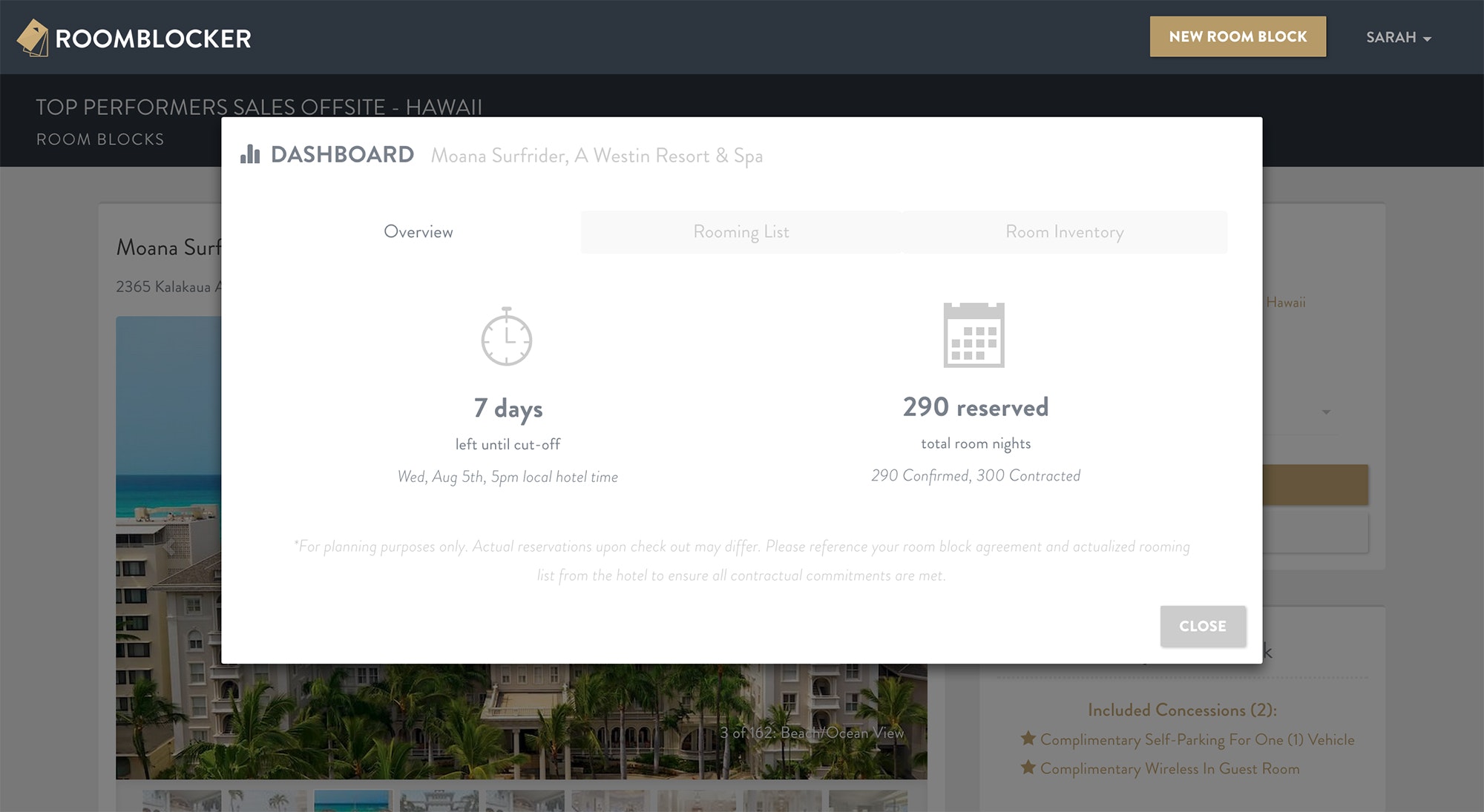Switch to the Overview tab
Screen dimensions: 1484x812
click(x=418, y=232)
